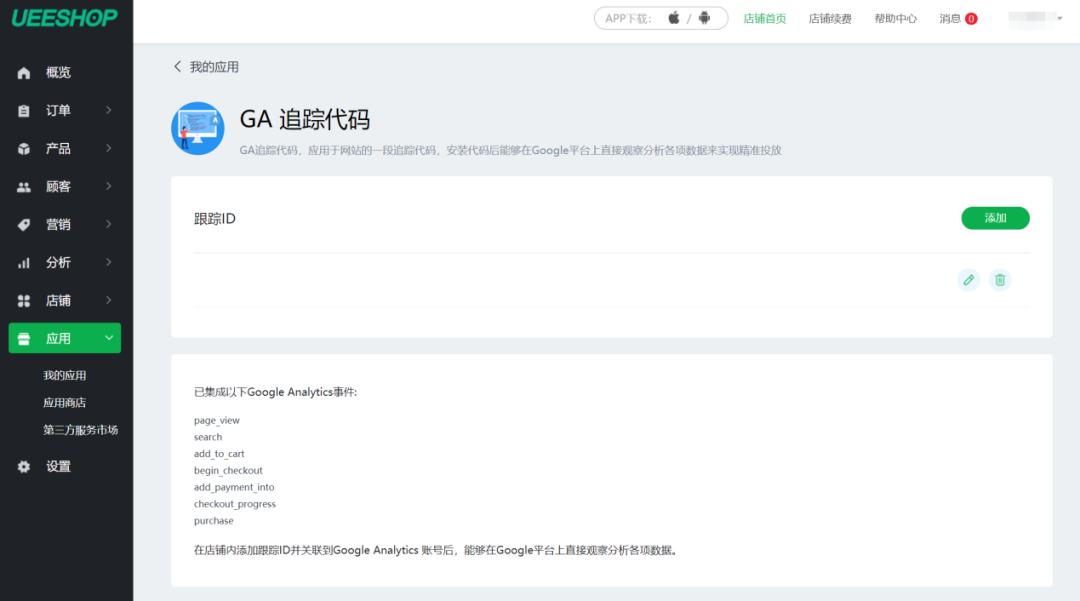Download the iOS app via Apple icon
Image resolution: width=1080 pixels, height=601 pixels.
pos(674,18)
